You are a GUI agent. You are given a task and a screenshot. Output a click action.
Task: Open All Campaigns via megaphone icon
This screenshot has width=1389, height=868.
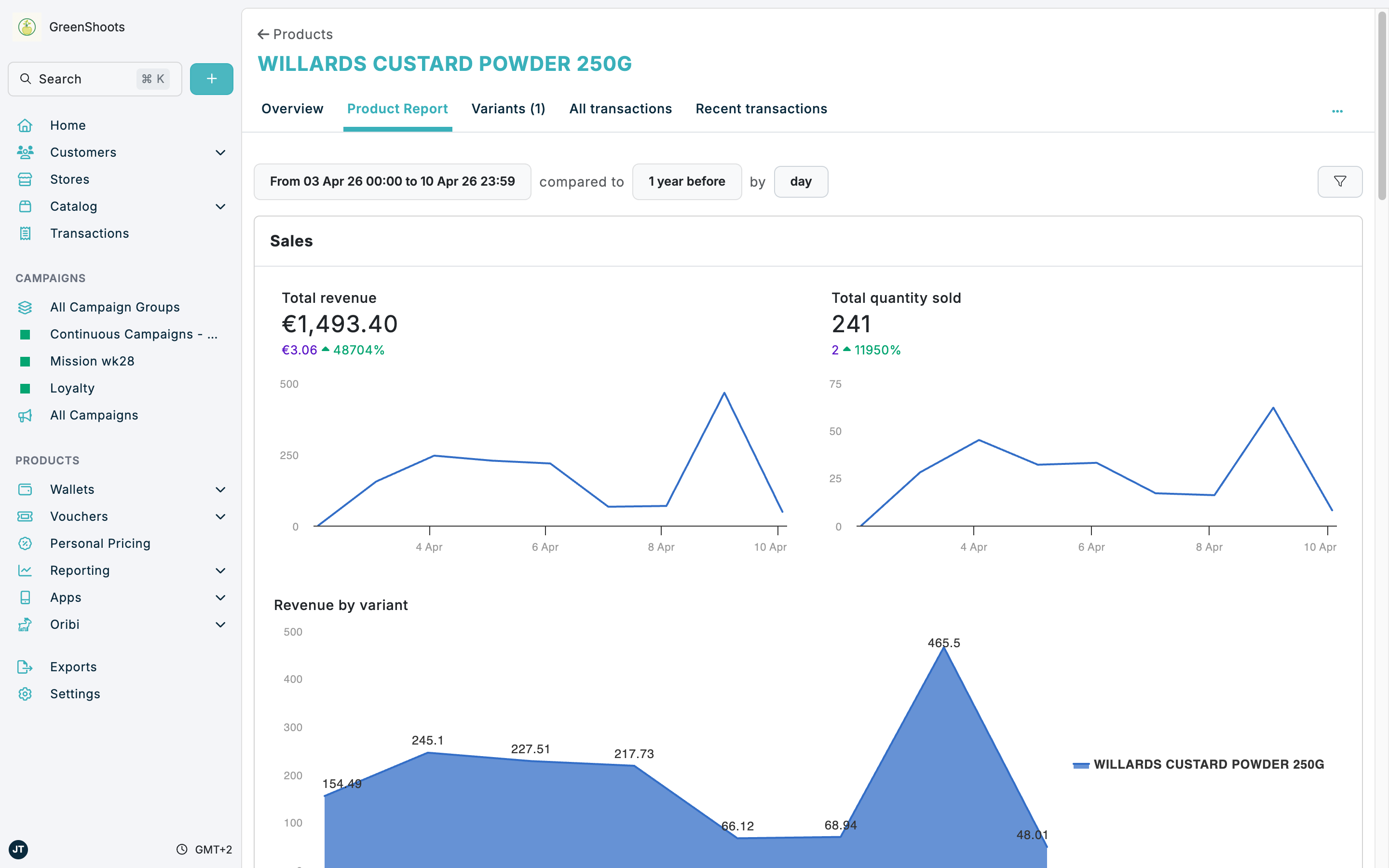click(25, 415)
